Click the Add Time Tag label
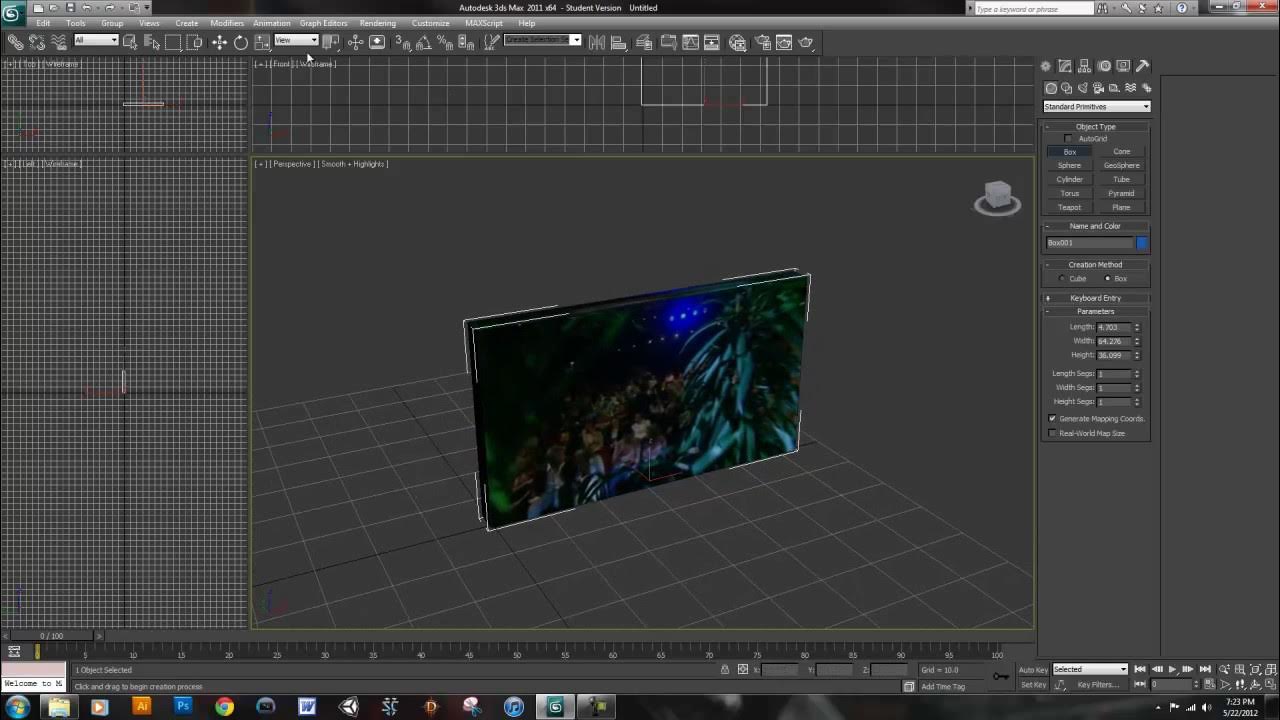 pos(943,687)
